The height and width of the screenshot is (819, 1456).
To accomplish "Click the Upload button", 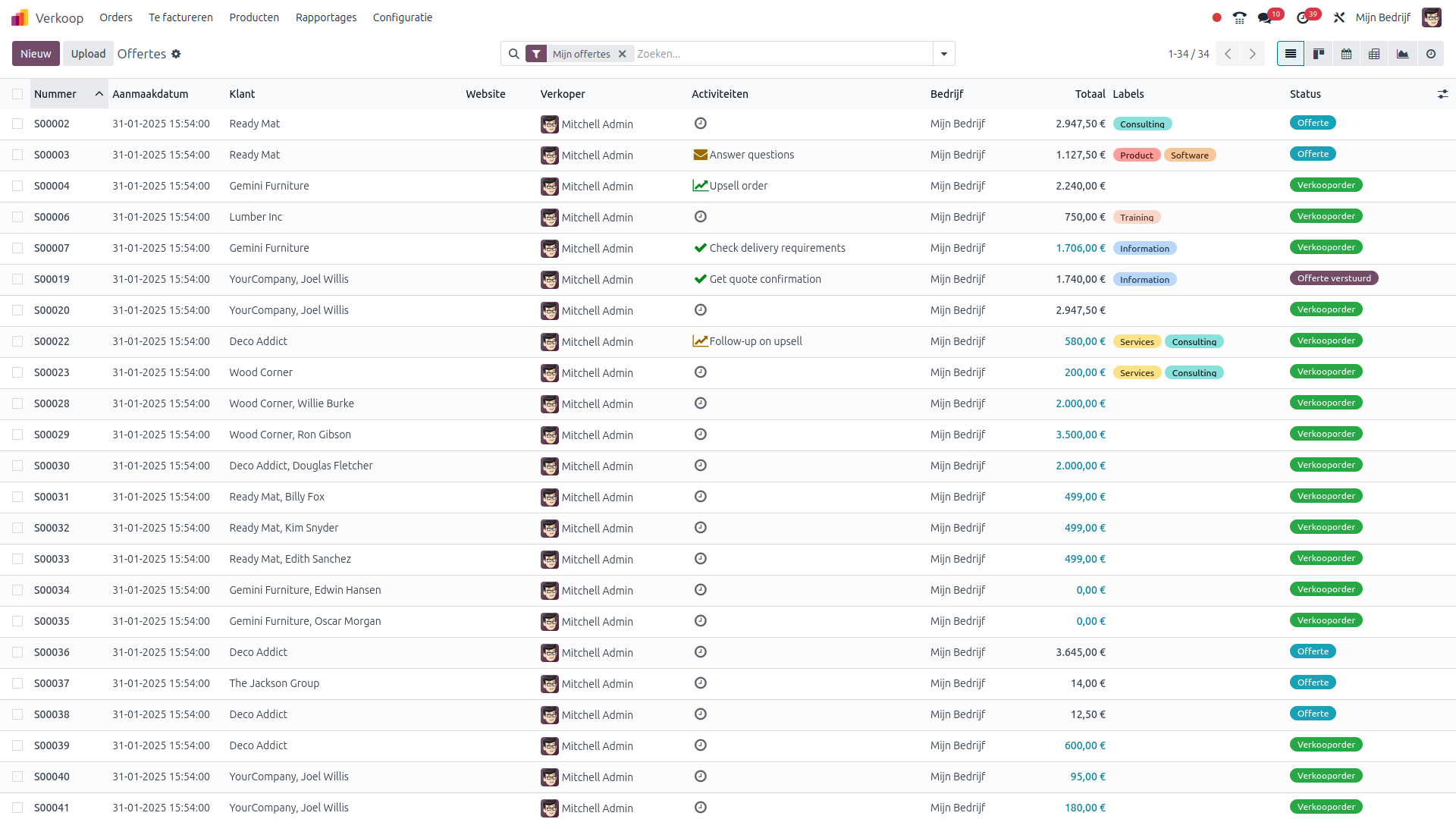I will 88,54.
